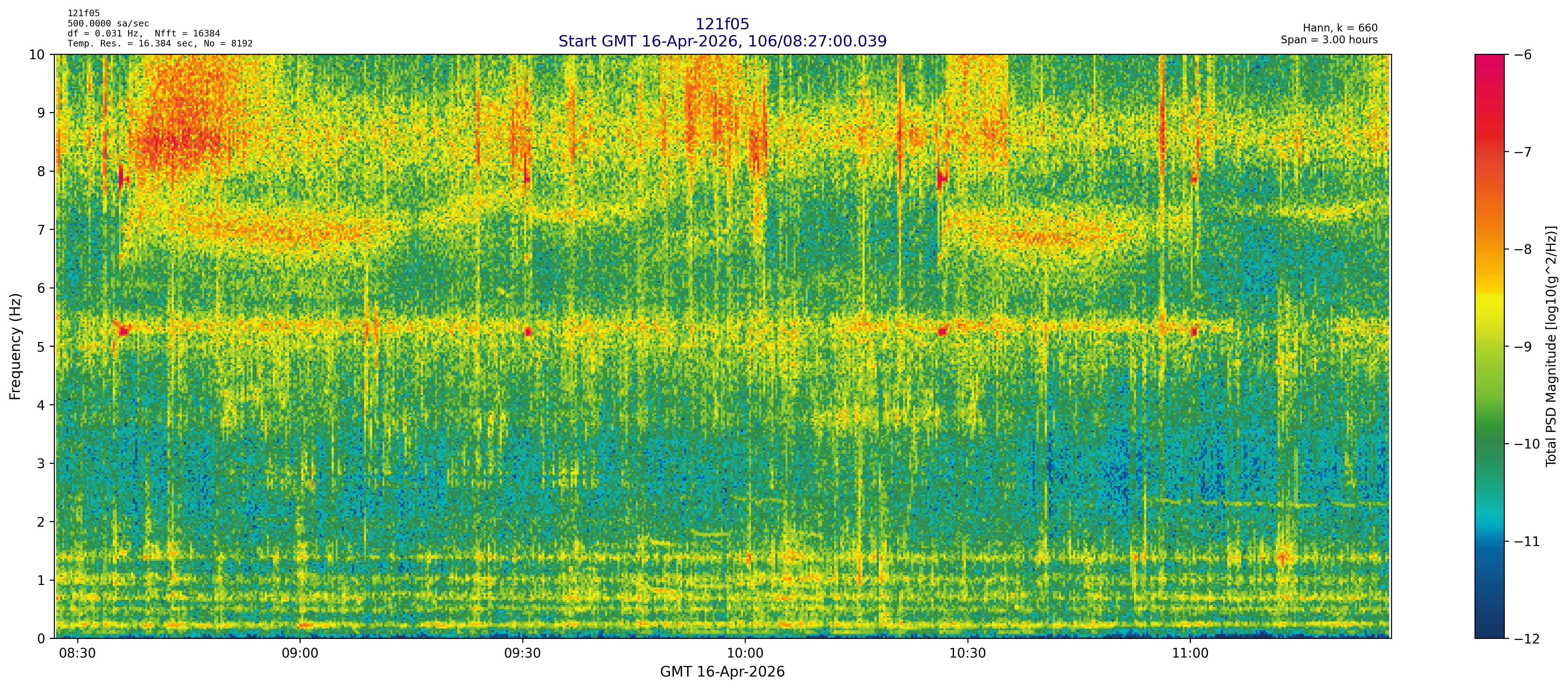Click the plot title '121f05'
The width and height of the screenshot is (1568, 689).
tap(722, 24)
